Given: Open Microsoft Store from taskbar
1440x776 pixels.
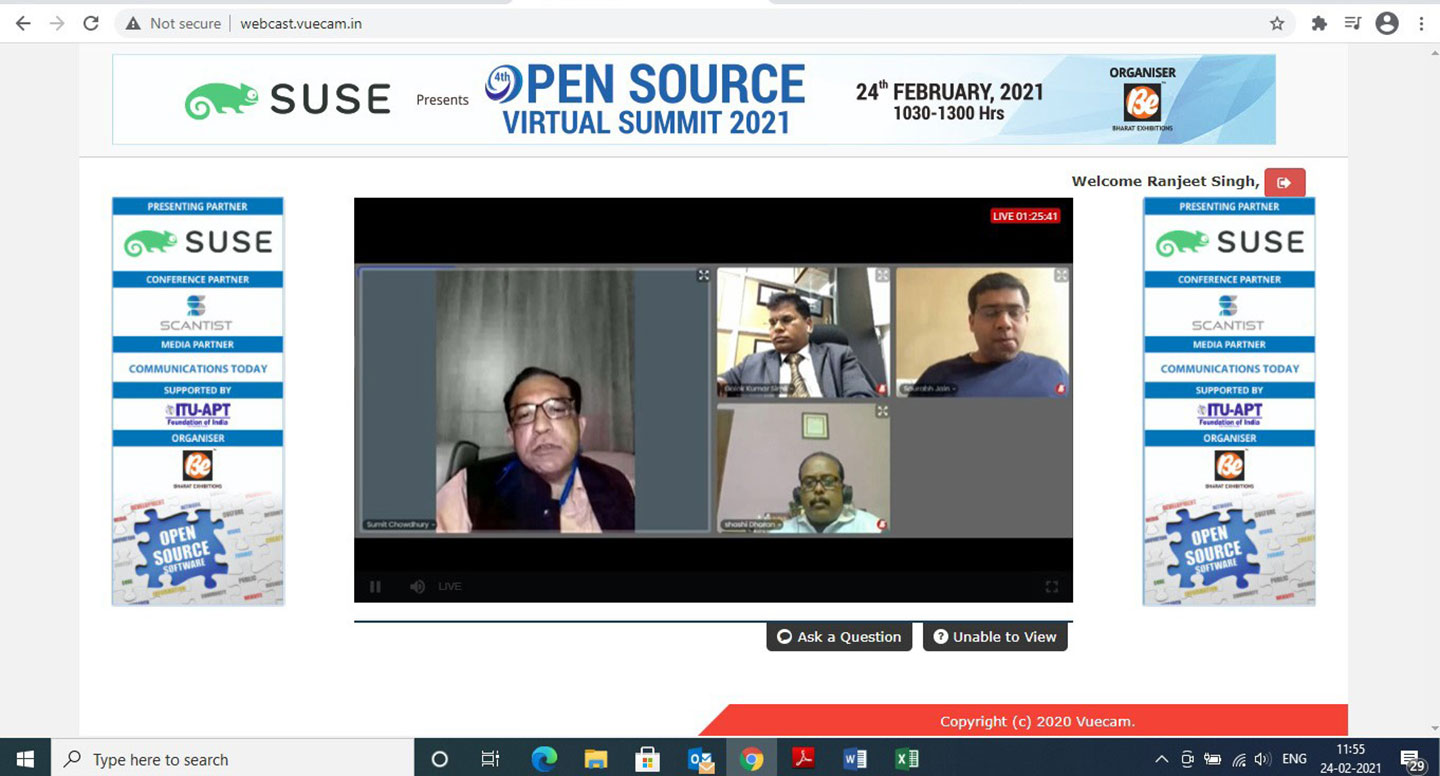Looking at the screenshot, I should [648, 759].
